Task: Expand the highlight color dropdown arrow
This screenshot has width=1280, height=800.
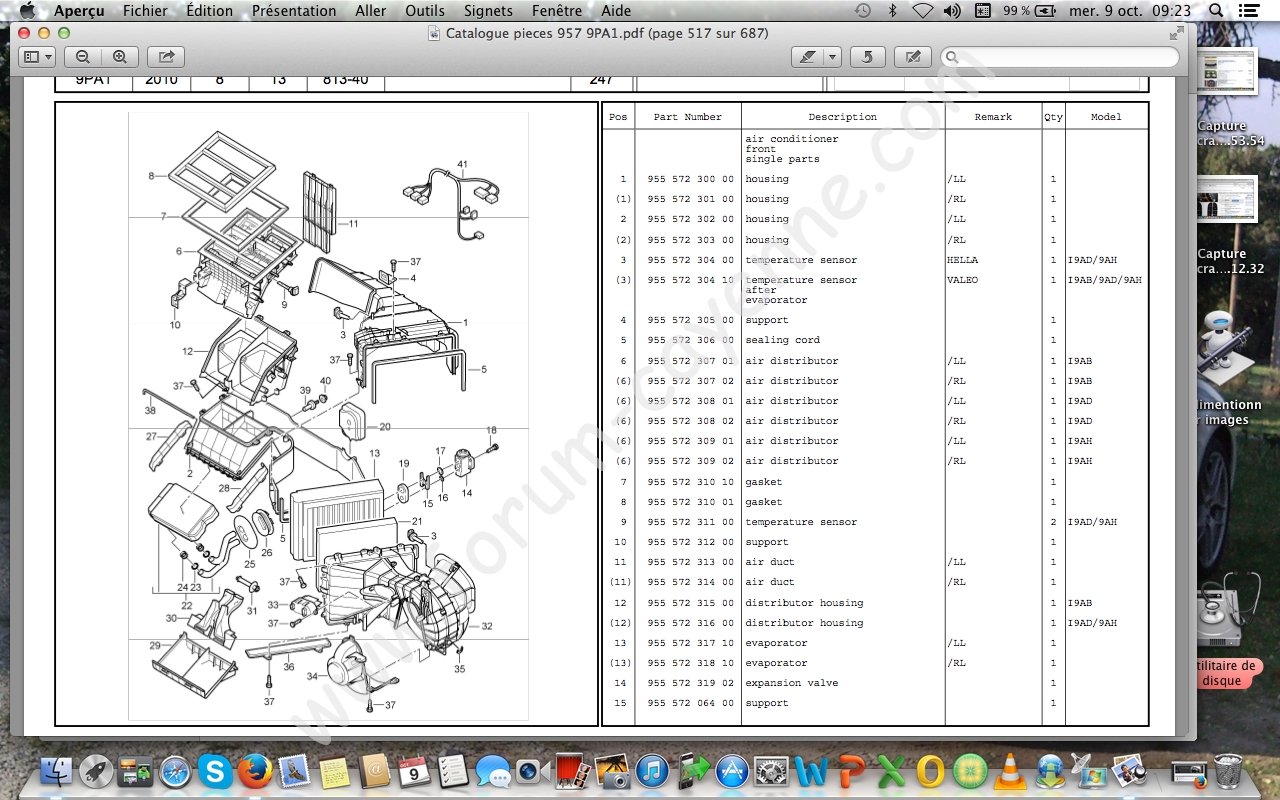Action: coord(832,57)
